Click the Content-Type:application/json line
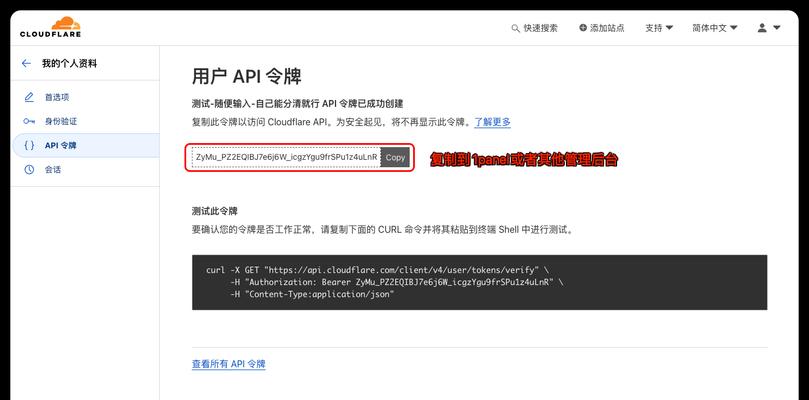The width and height of the screenshot is (809, 400). click(x=312, y=294)
